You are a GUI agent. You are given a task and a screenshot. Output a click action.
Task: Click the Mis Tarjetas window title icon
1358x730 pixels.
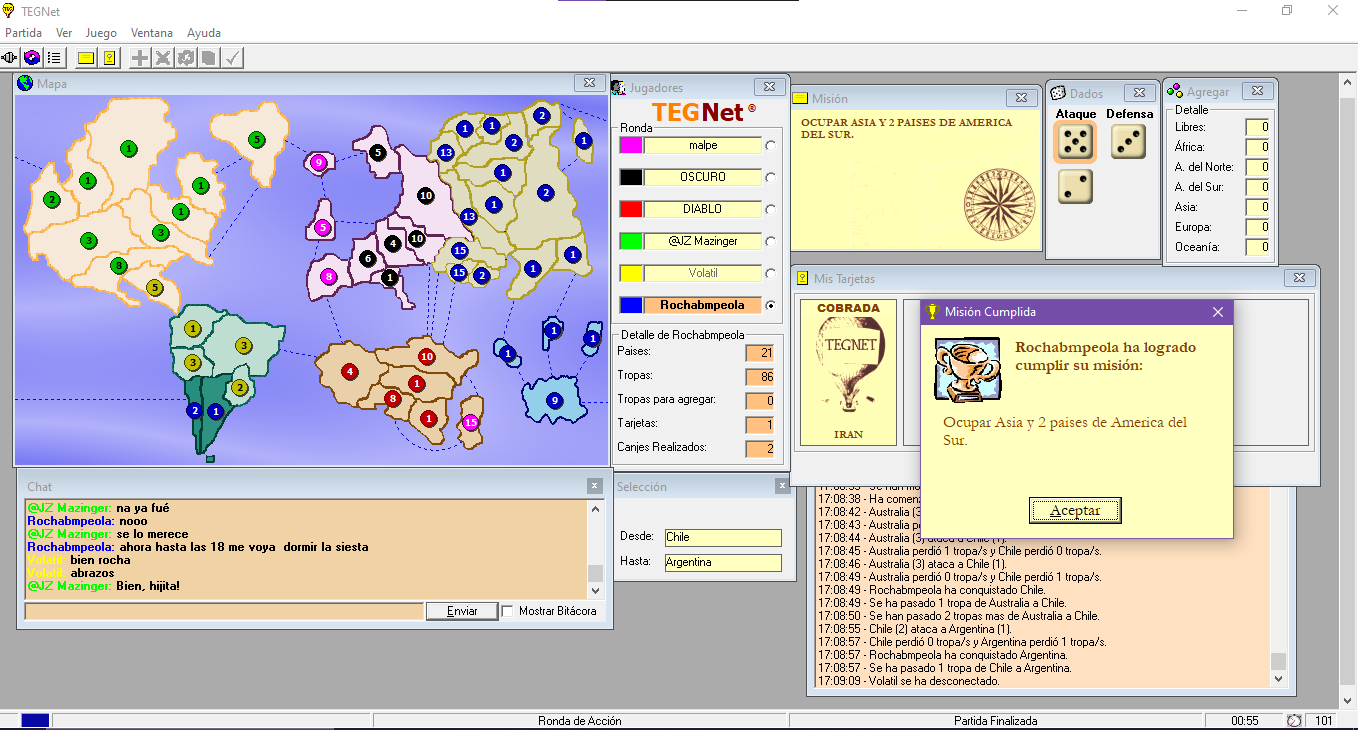803,278
